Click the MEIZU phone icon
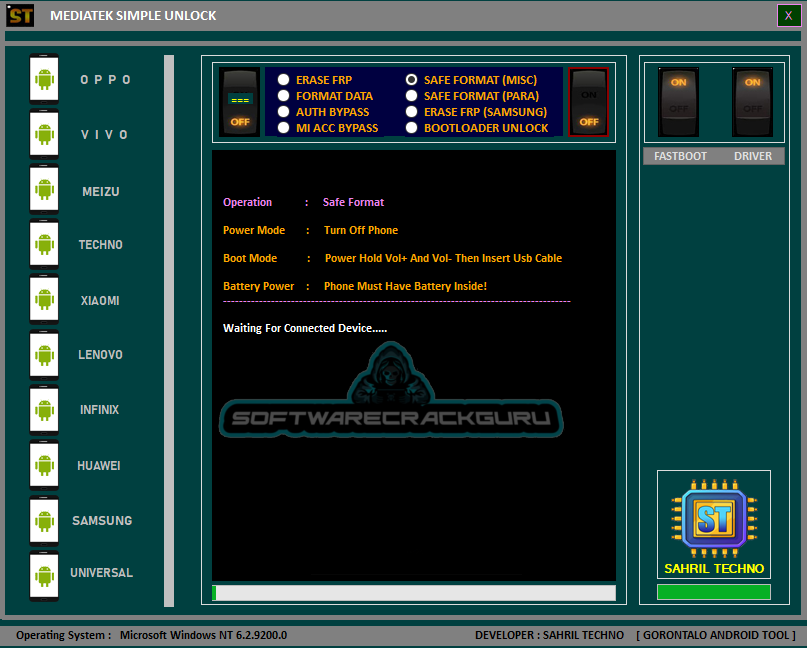 [x=44, y=189]
